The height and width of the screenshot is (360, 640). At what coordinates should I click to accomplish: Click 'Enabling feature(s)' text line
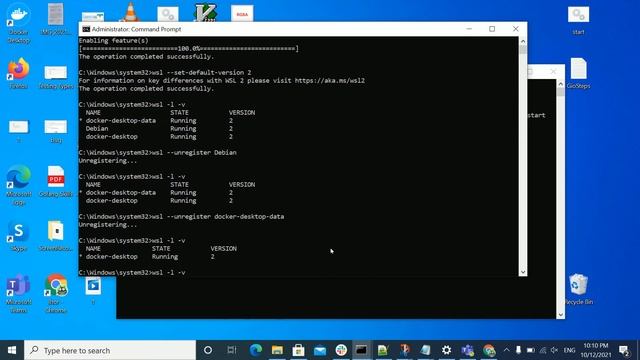[113, 40]
